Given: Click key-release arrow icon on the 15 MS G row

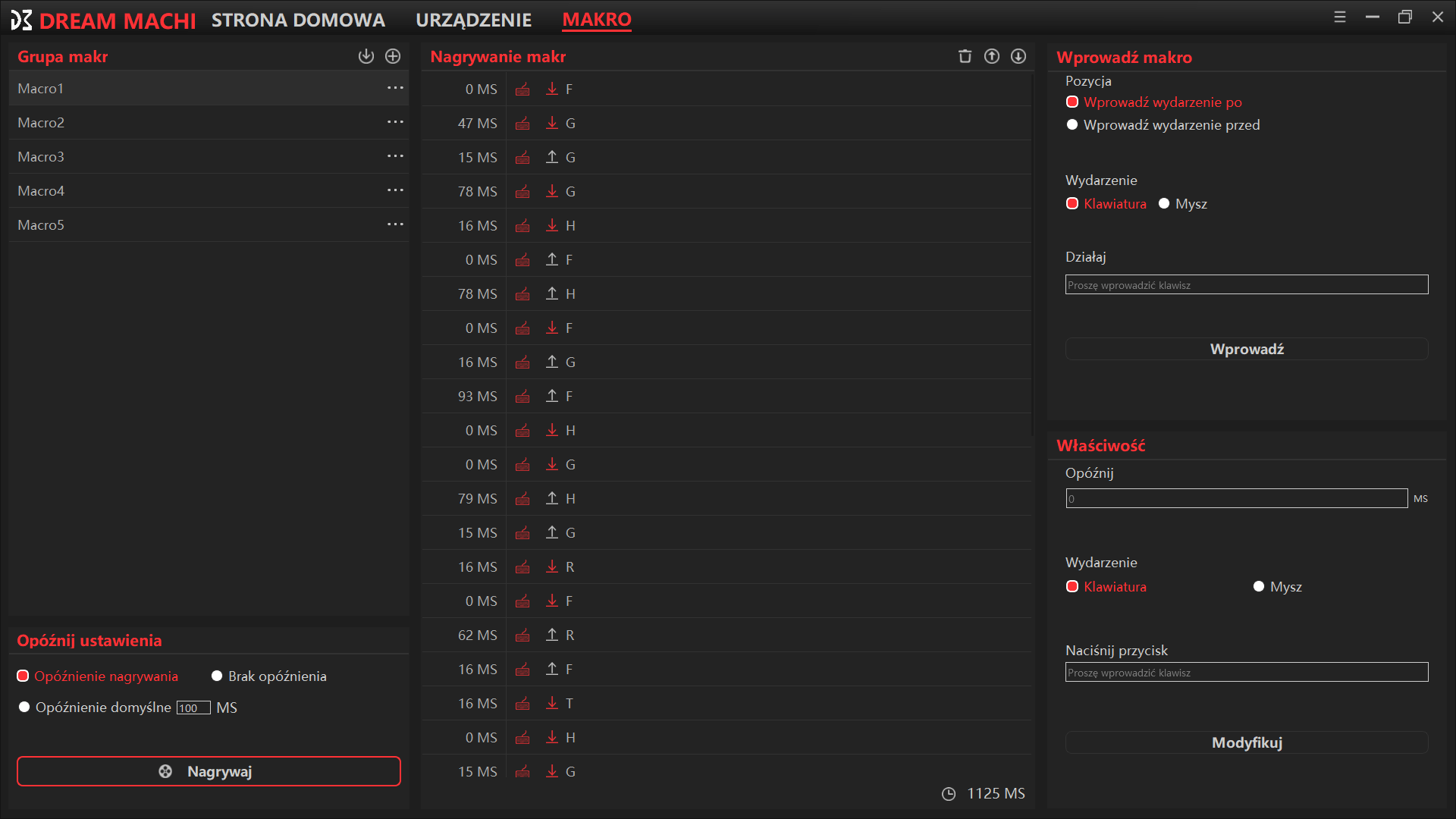Looking at the screenshot, I should (552, 157).
